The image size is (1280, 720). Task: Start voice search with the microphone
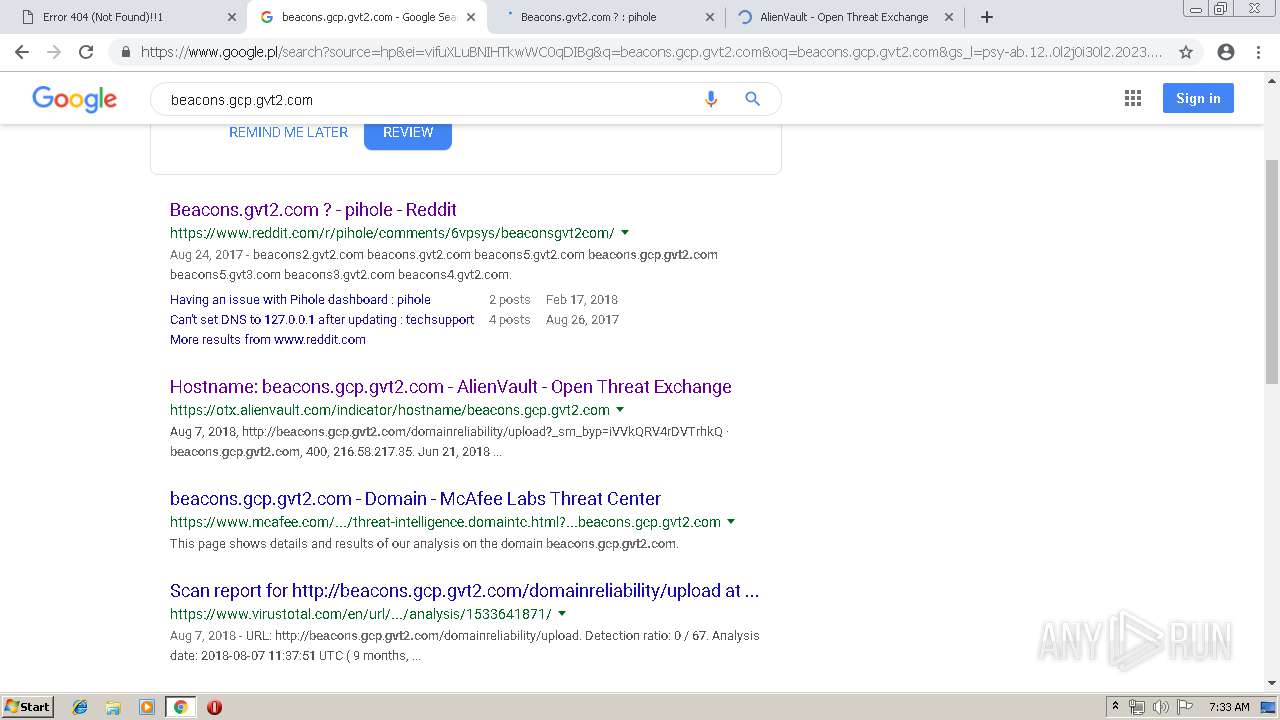coord(711,99)
